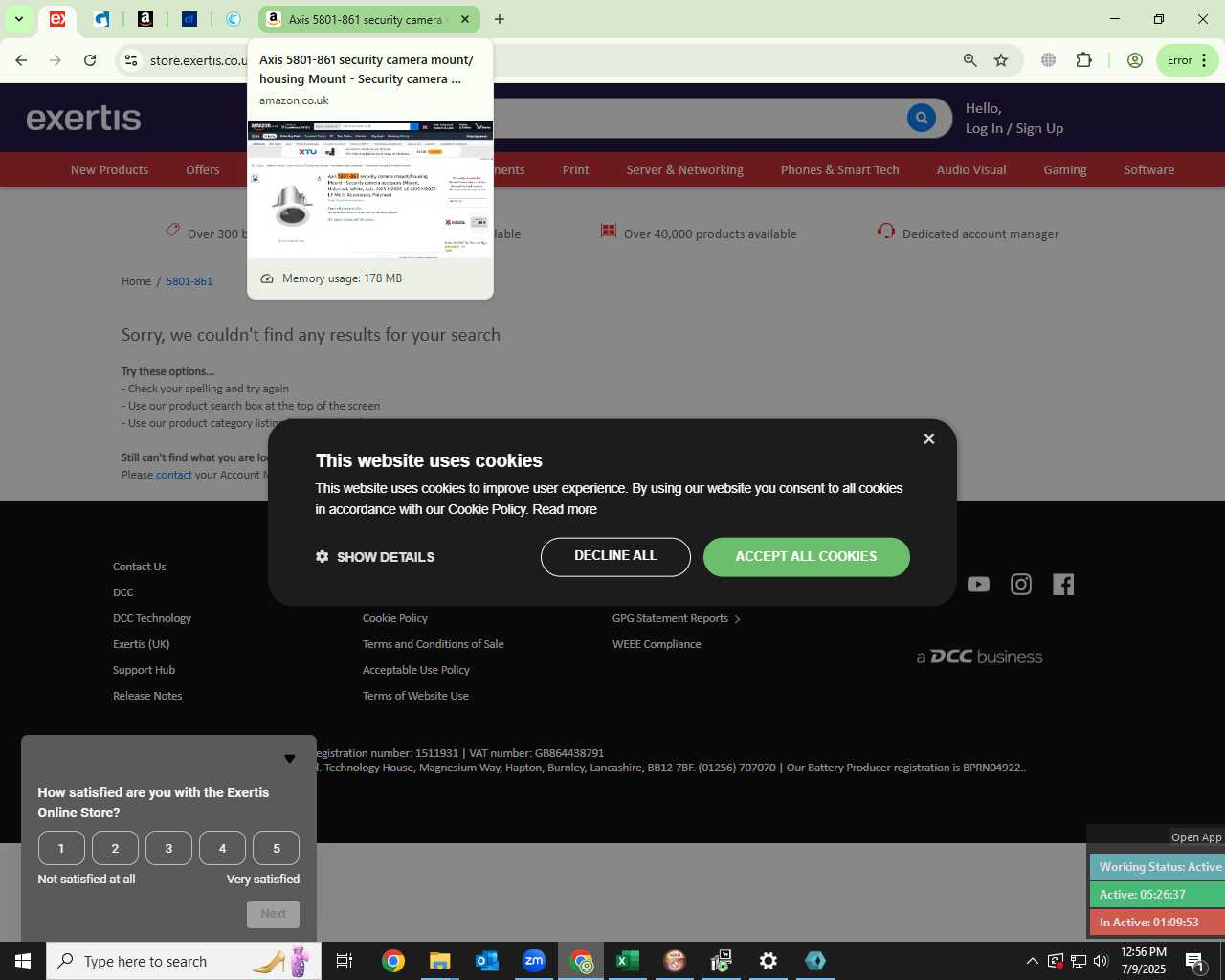Close the Axis 5801-861 security camera tab
This screenshot has width=1225, height=980.
[x=465, y=19]
